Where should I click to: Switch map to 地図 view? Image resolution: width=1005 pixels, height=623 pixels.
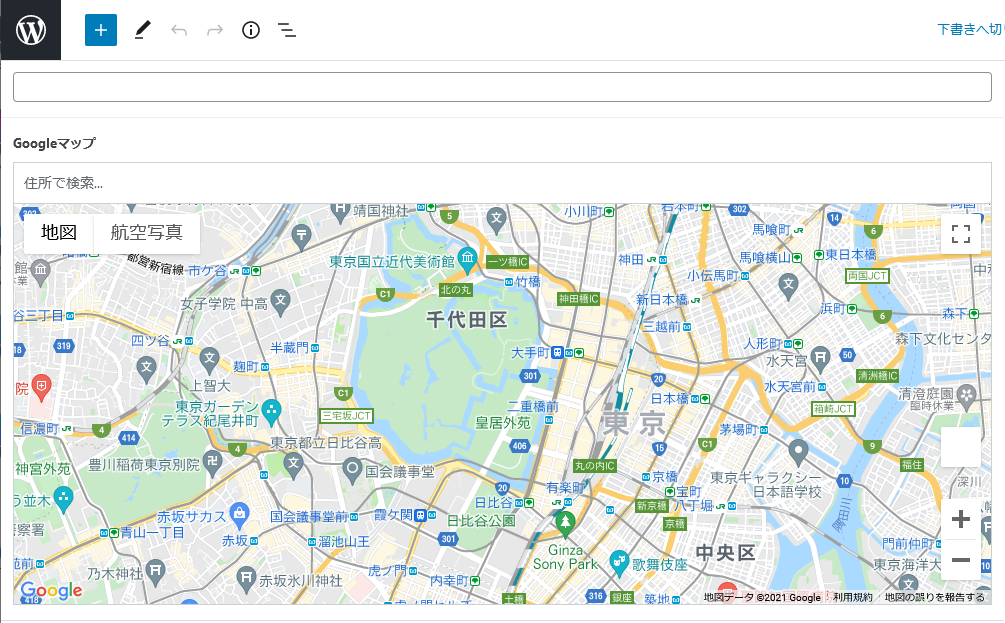click(59, 233)
